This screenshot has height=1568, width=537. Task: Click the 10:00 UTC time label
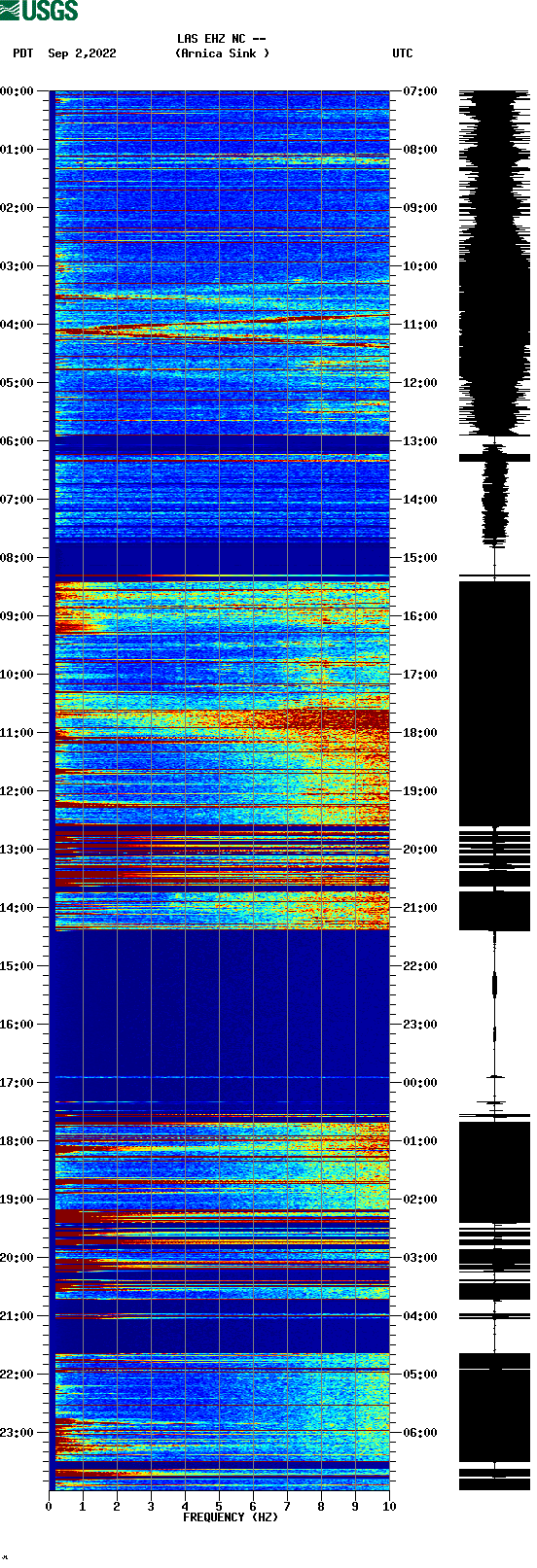(x=420, y=266)
